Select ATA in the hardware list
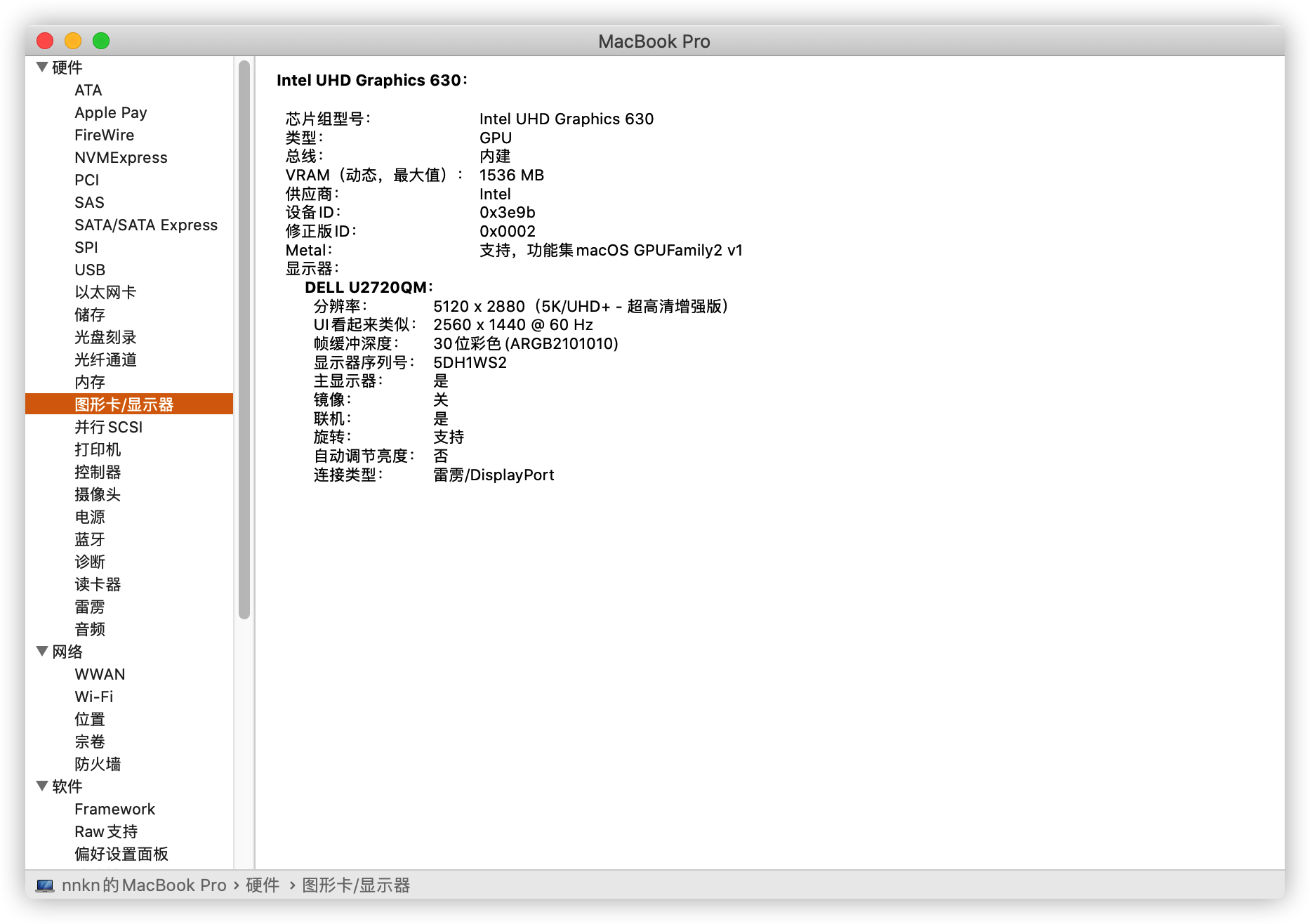 (x=88, y=90)
